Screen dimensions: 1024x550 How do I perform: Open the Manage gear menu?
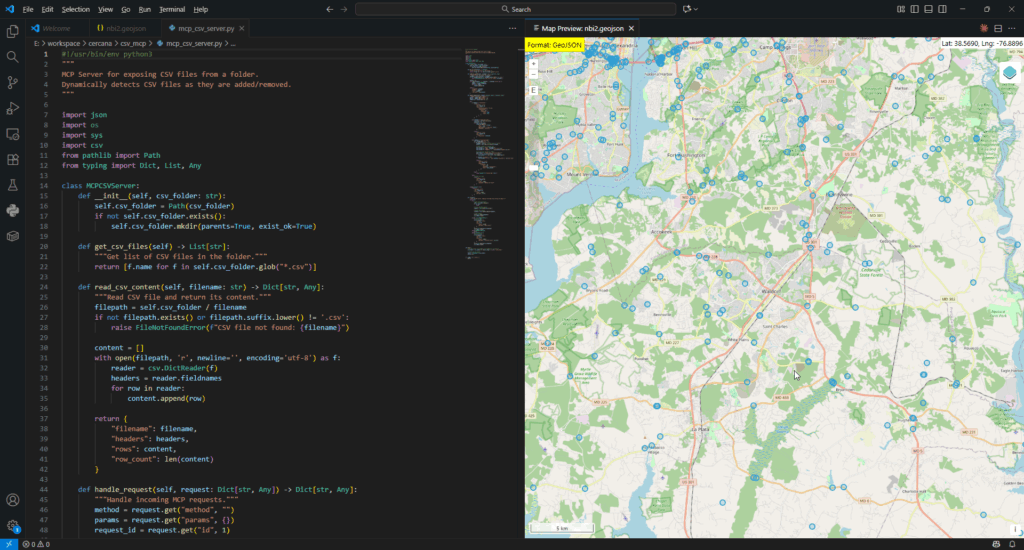(12, 526)
